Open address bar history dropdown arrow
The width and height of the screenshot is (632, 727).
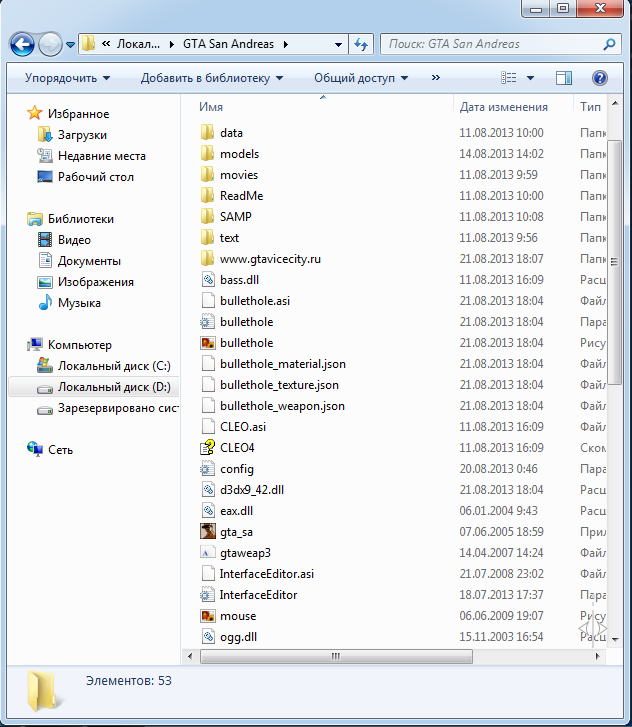338,45
